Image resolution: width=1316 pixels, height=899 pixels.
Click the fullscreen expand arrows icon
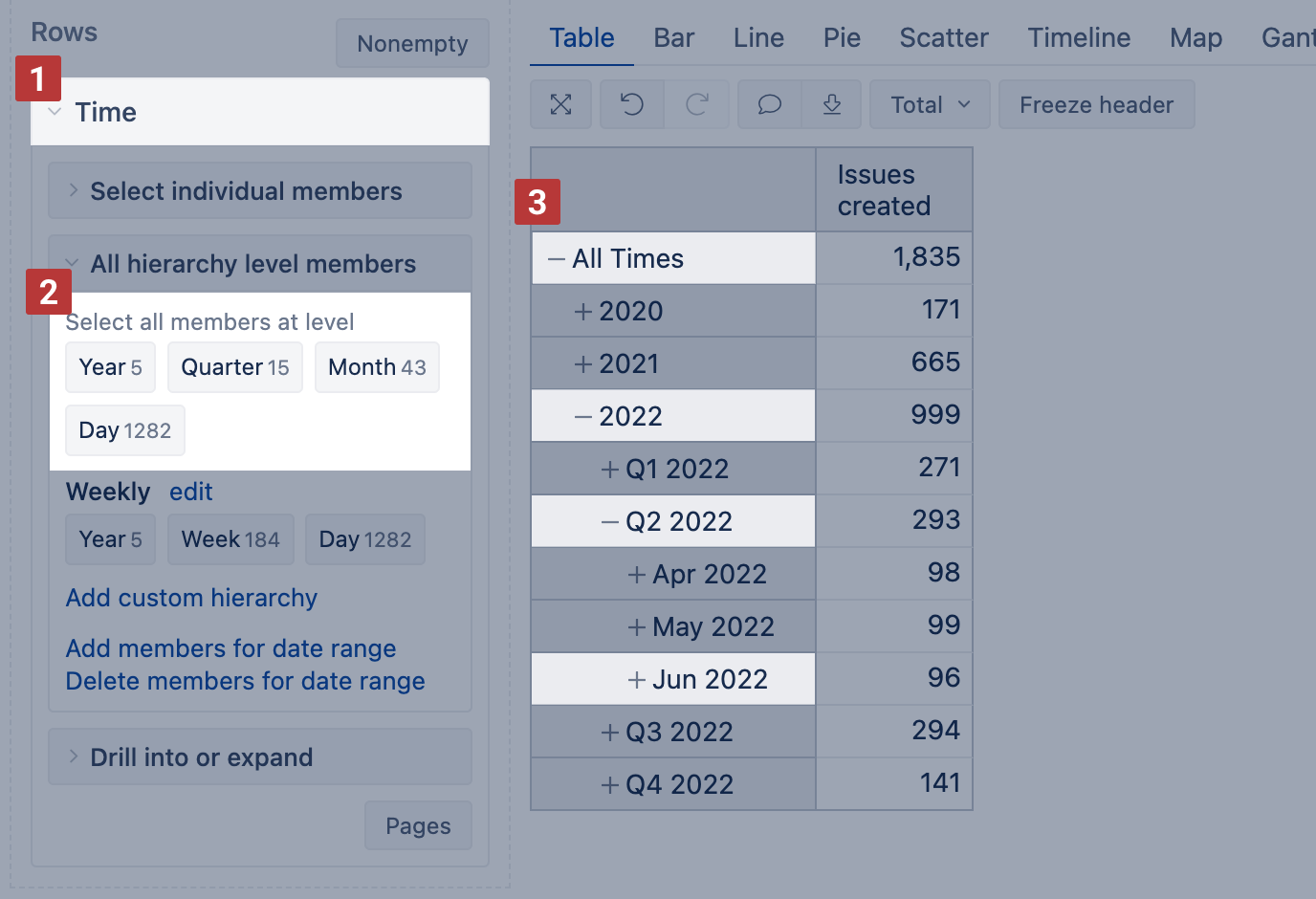pyautogui.click(x=561, y=104)
